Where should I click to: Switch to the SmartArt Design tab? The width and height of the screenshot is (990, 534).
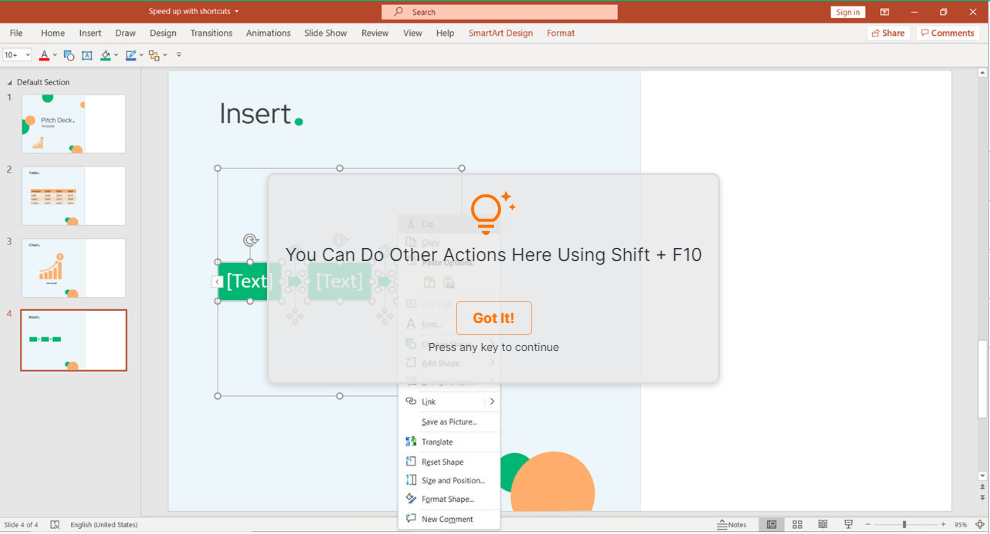(500, 33)
